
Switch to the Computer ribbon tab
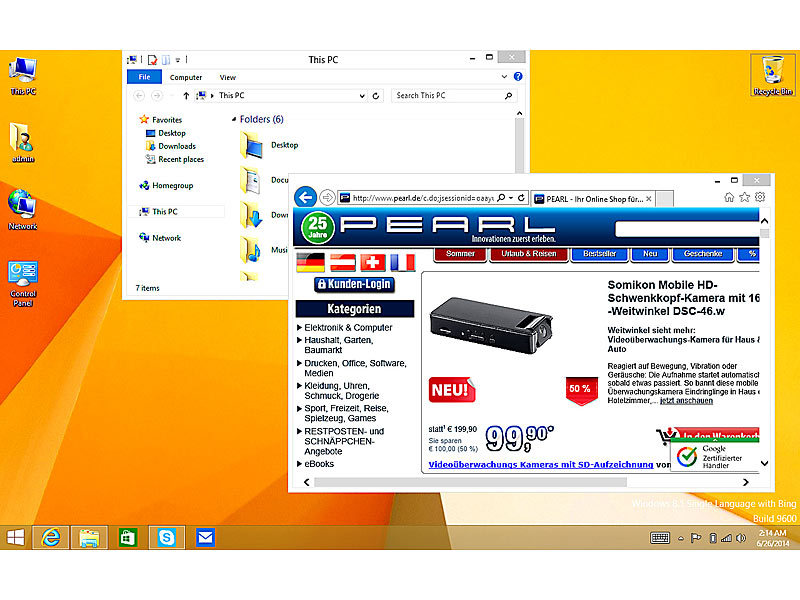click(x=185, y=77)
